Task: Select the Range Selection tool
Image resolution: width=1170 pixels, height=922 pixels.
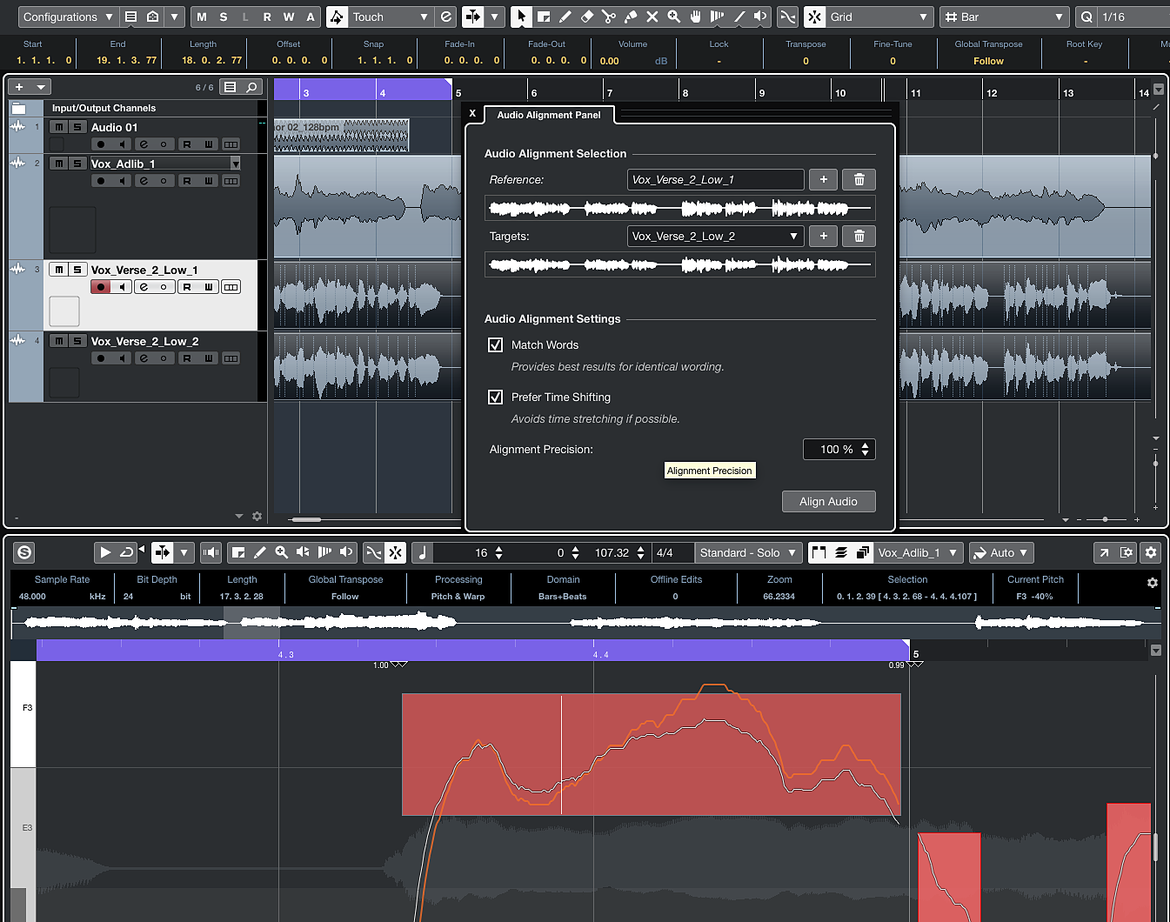Action: pos(543,16)
